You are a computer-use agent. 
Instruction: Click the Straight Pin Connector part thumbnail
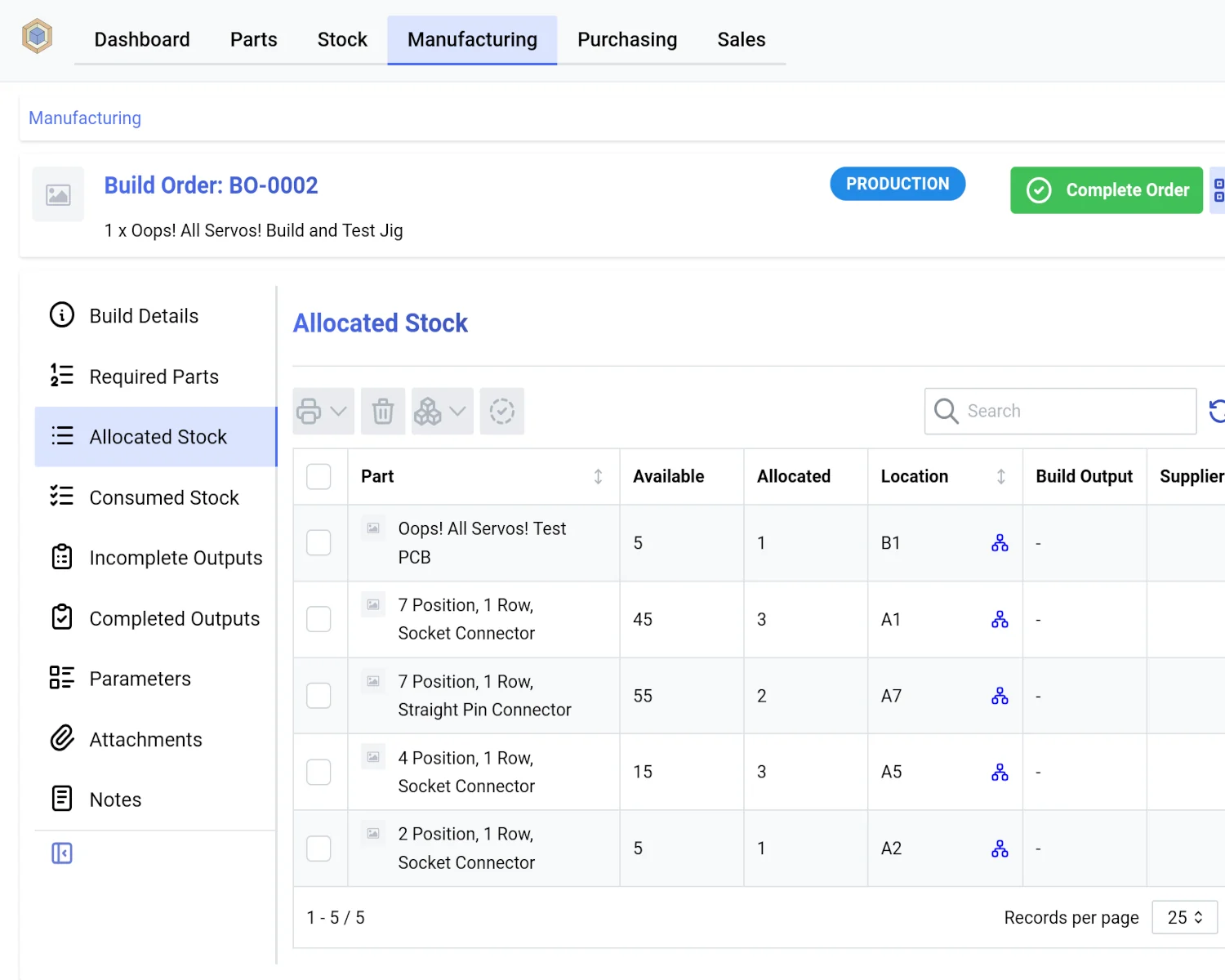pyautogui.click(x=373, y=681)
